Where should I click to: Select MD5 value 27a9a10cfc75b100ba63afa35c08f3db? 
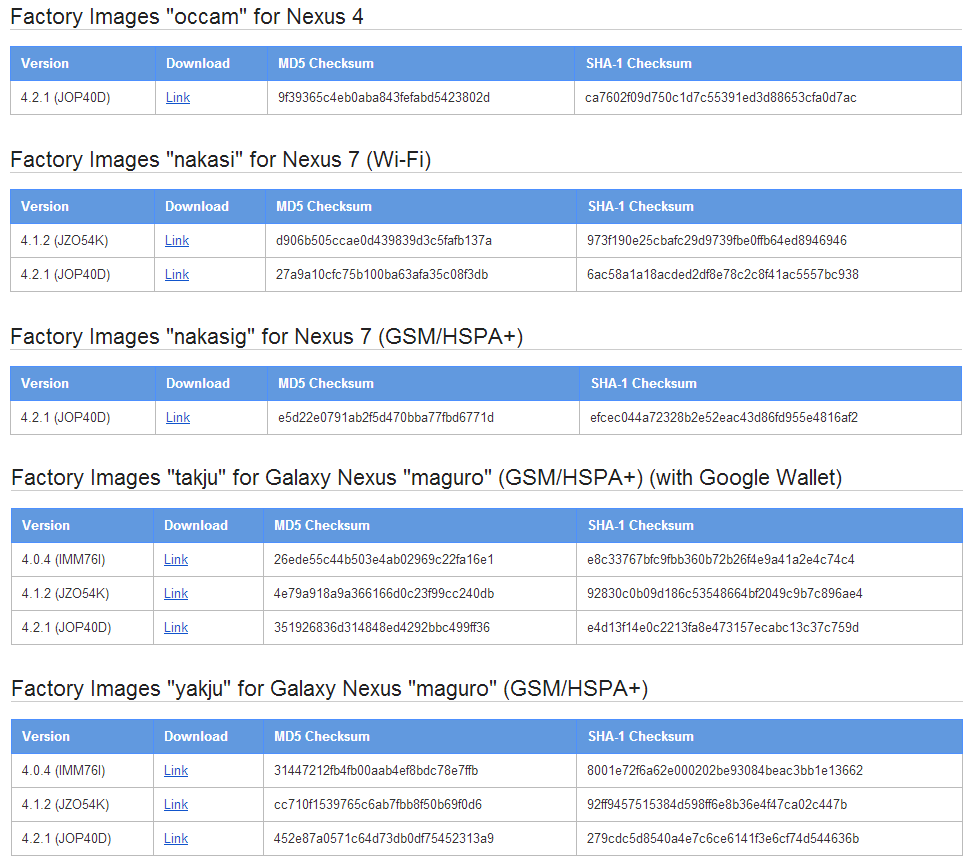[382, 275]
